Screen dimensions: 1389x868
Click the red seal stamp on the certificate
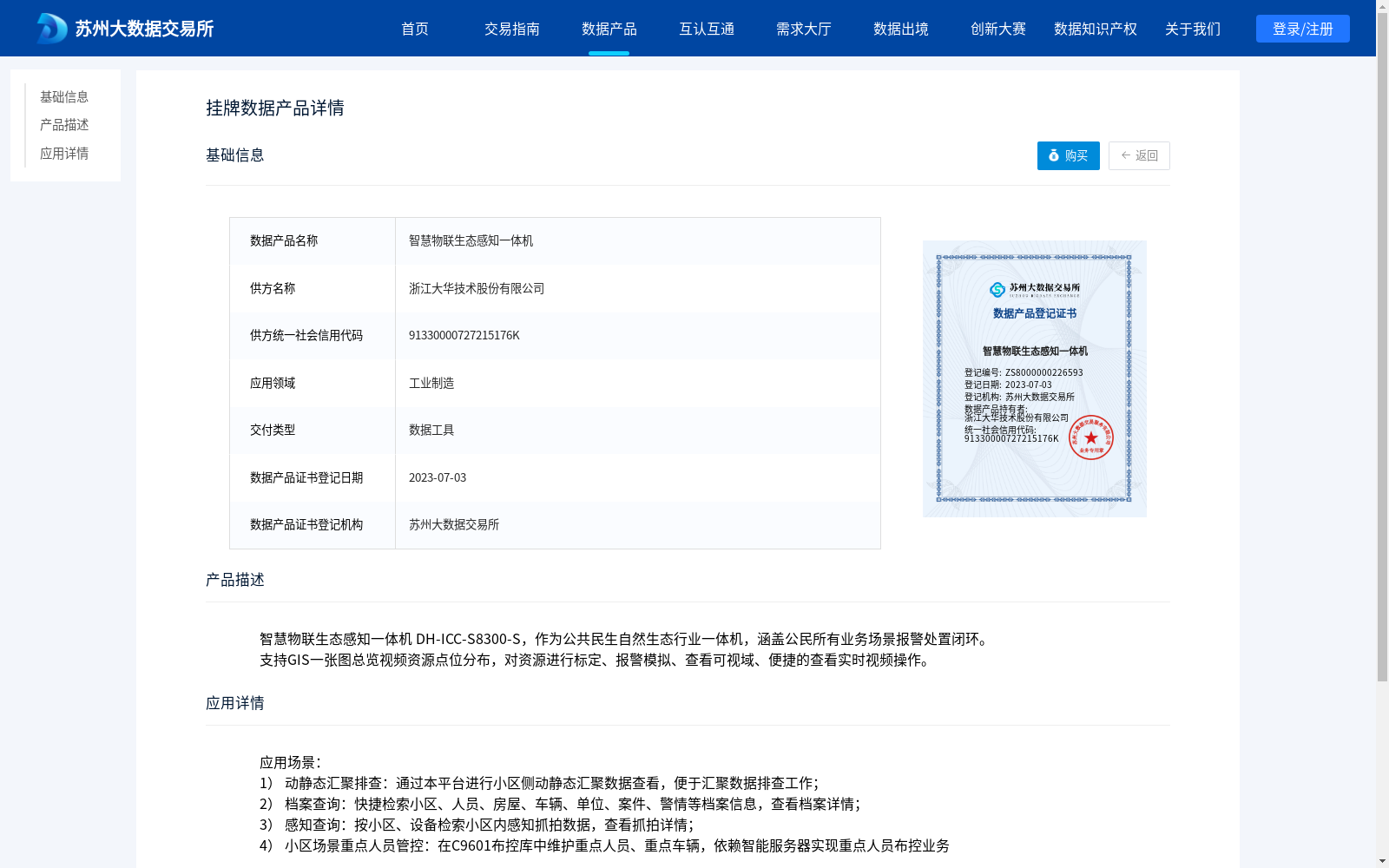pos(1090,437)
